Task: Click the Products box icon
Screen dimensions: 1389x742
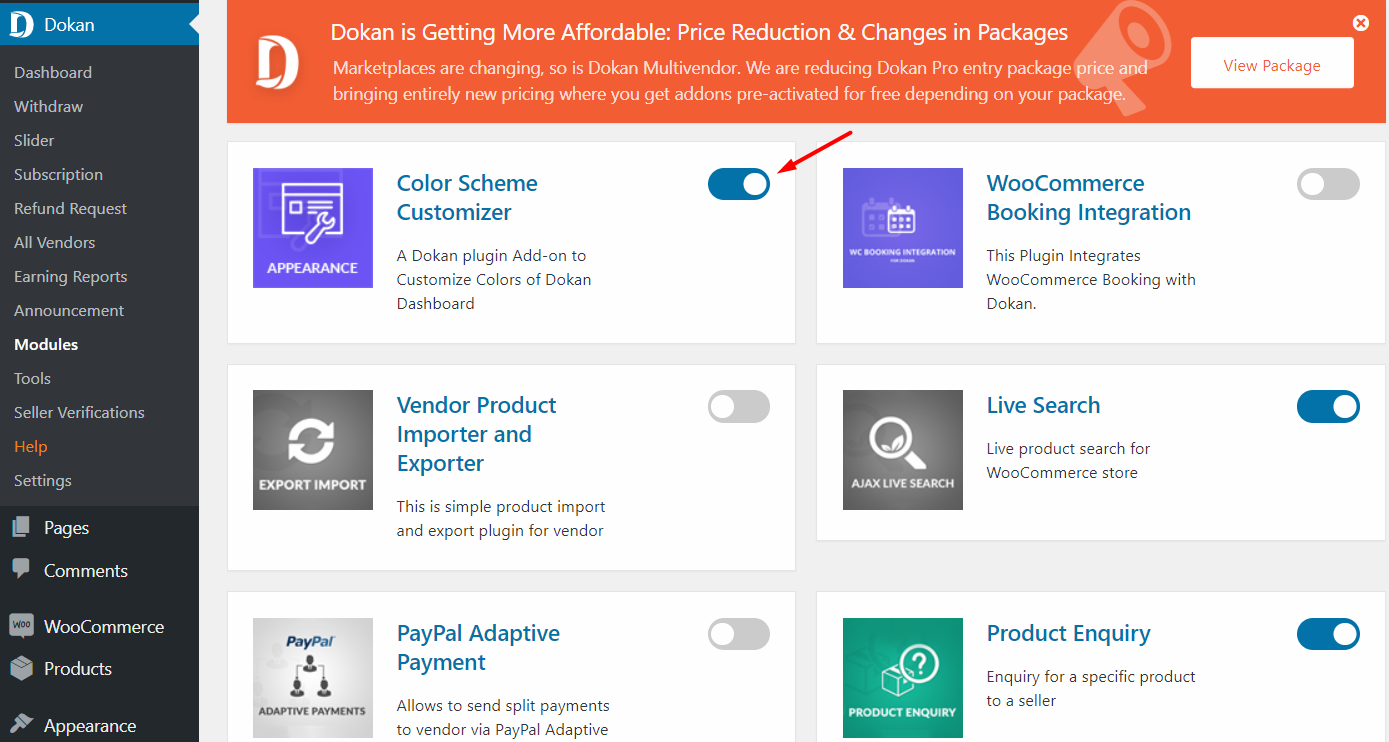Action: 21,668
